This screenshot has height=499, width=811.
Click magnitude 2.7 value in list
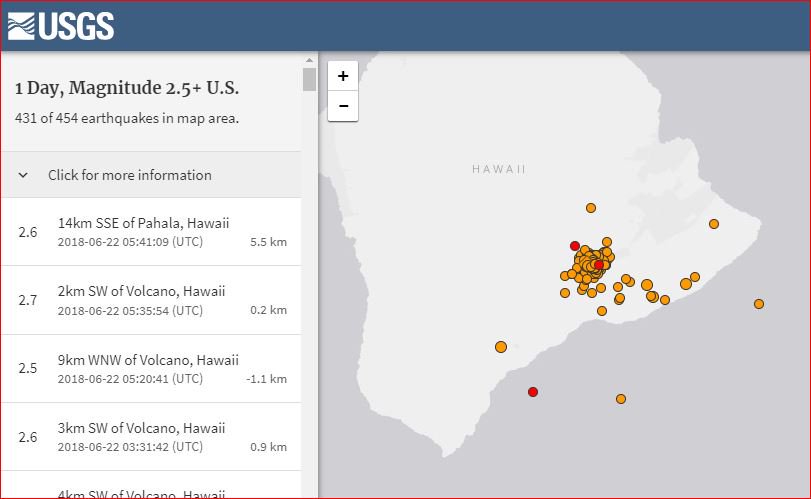point(28,300)
